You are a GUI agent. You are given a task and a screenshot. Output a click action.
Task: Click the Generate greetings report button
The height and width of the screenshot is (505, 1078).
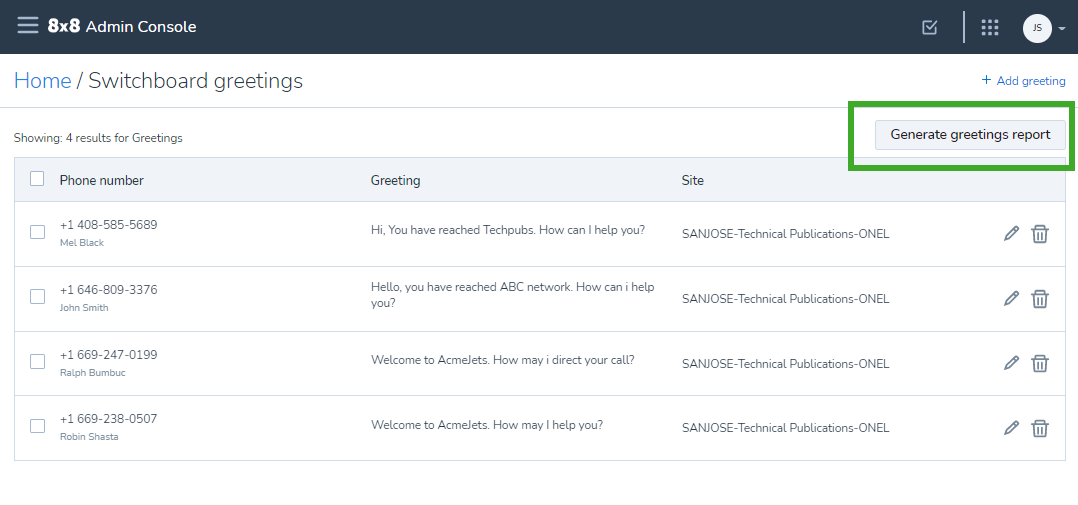(970, 135)
